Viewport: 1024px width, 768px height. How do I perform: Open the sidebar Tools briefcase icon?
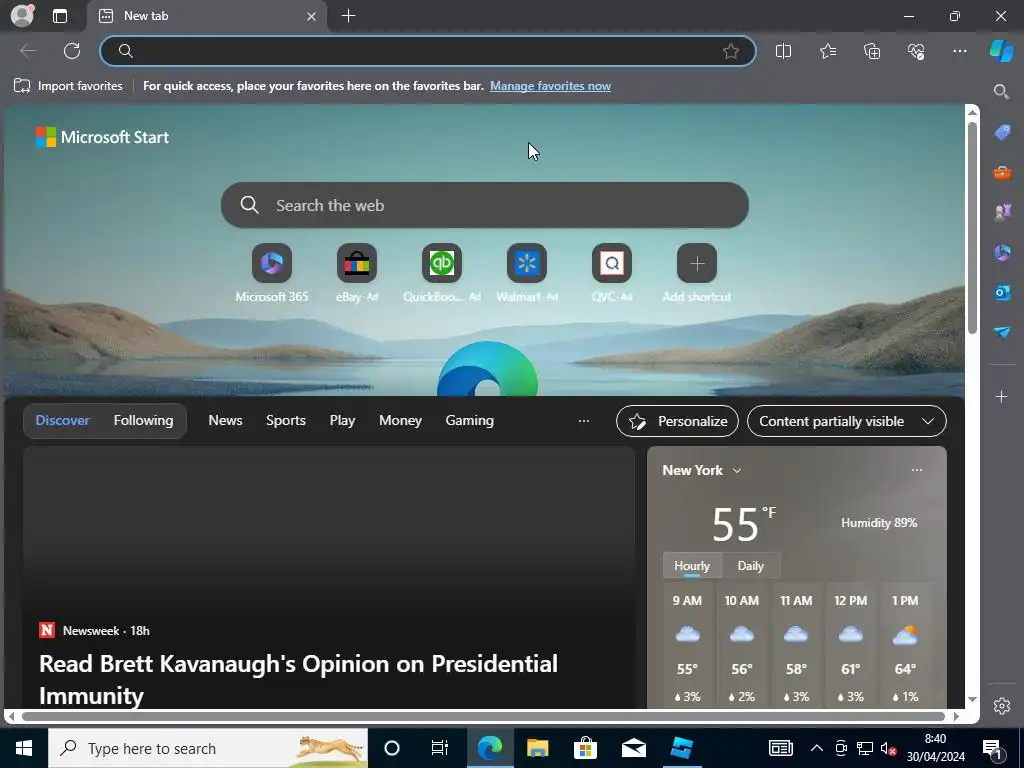[1002, 172]
